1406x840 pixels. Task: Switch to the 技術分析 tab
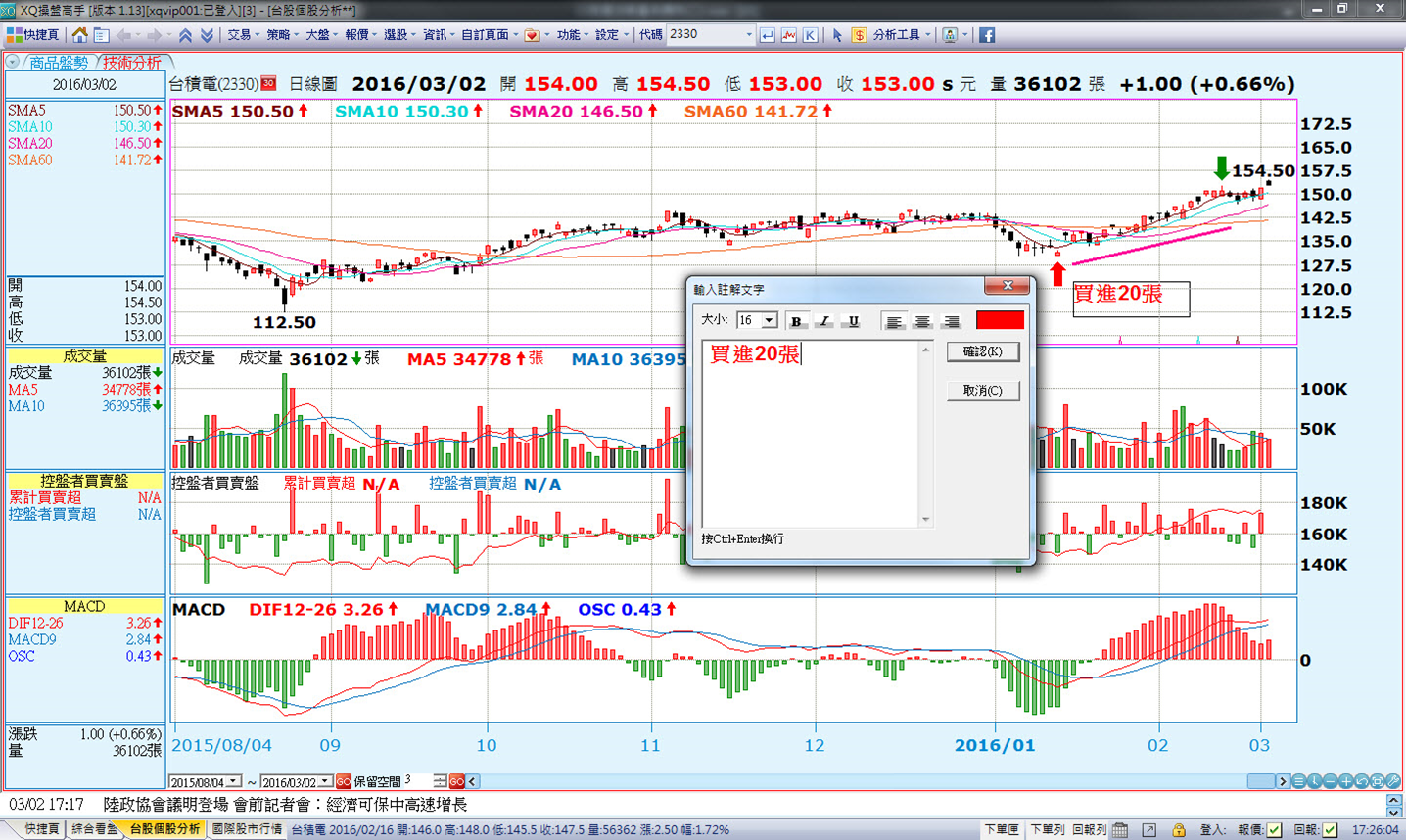point(132,62)
